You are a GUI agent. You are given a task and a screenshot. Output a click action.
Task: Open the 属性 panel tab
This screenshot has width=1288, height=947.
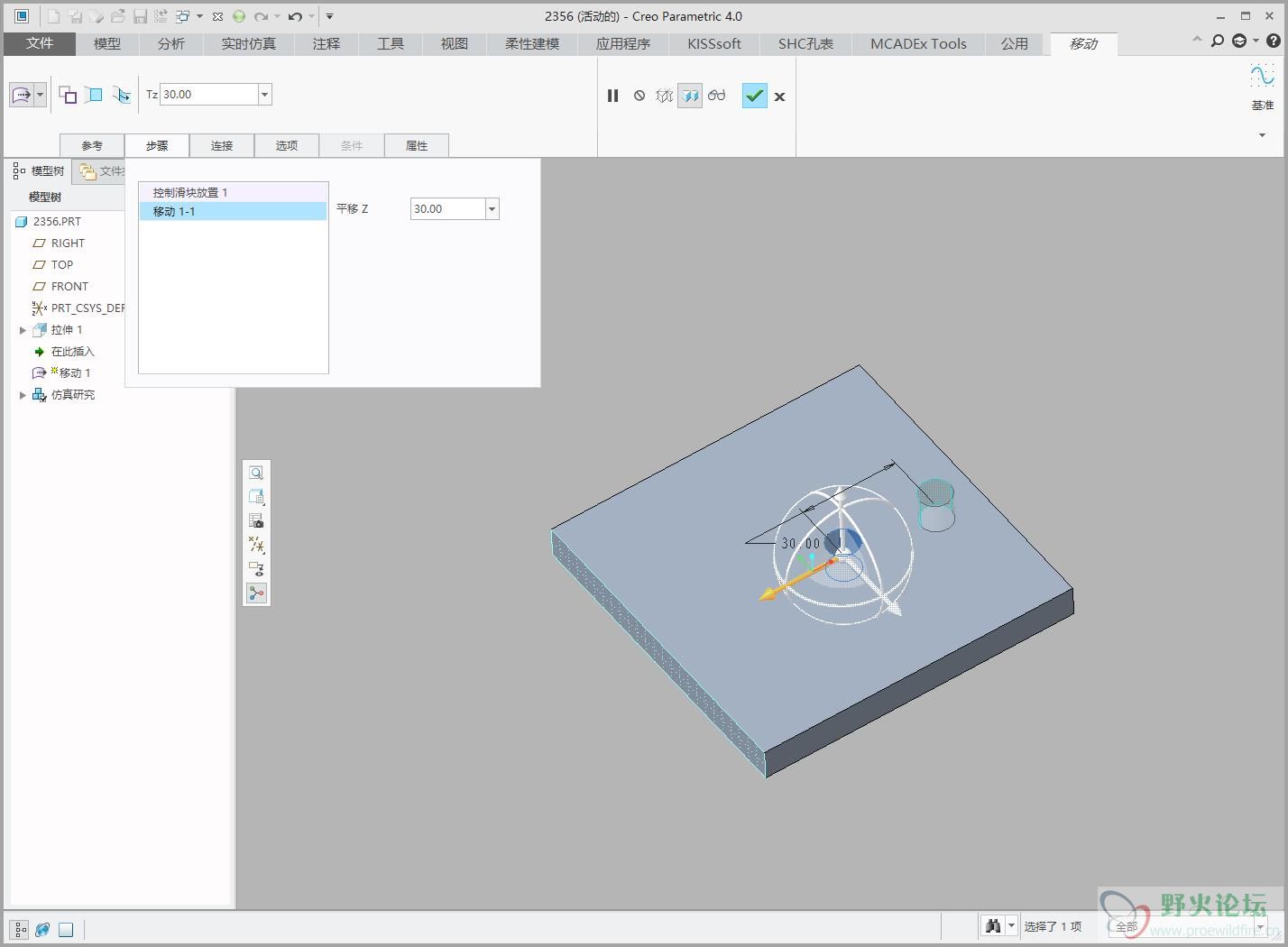click(417, 145)
